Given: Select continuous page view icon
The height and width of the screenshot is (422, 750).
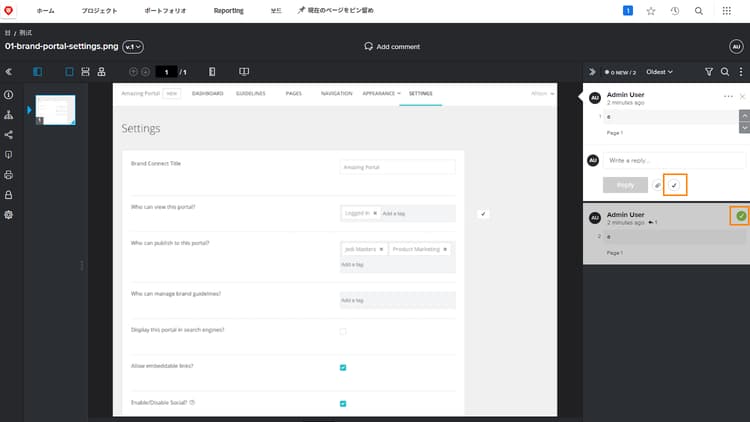Looking at the screenshot, I should click(x=86, y=72).
